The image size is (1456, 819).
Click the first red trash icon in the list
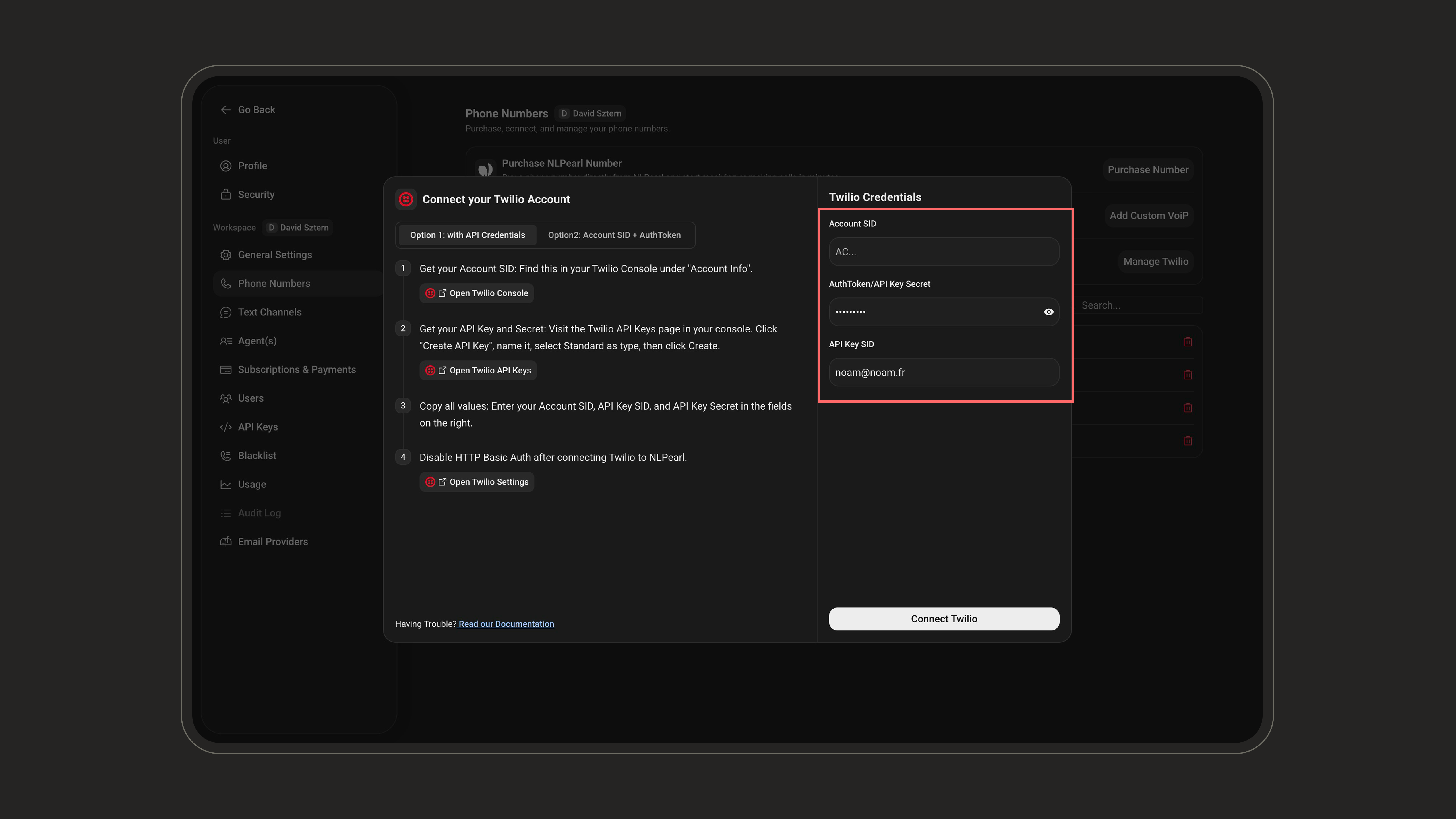(1188, 342)
